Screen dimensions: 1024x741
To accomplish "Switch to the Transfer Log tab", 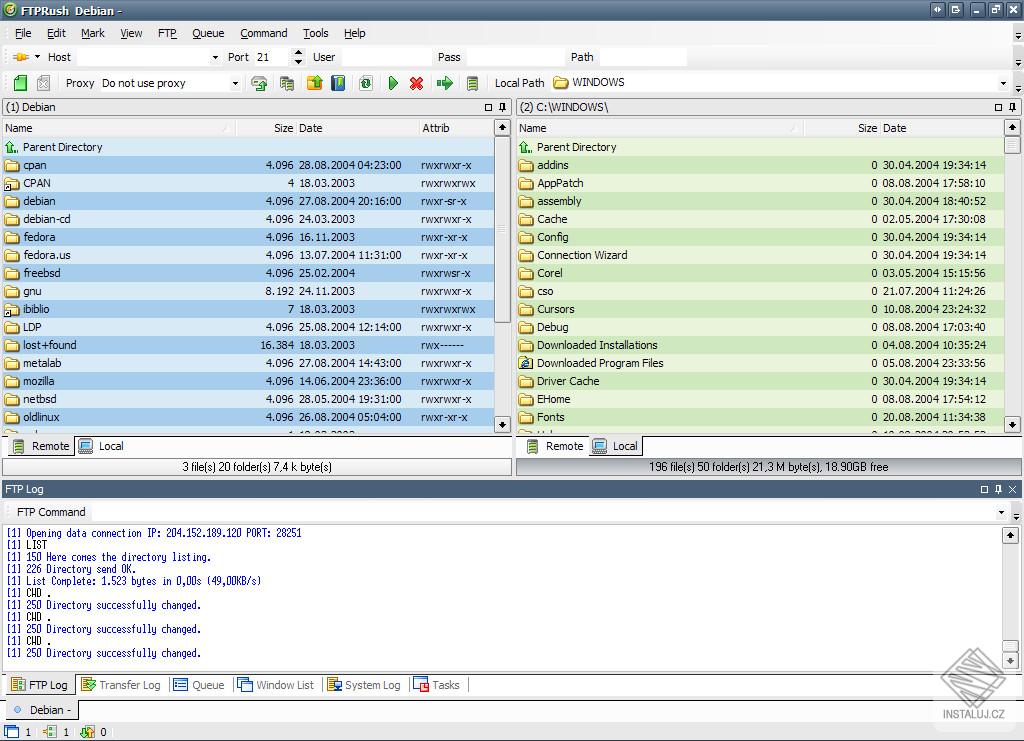I will [x=121, y=685].
